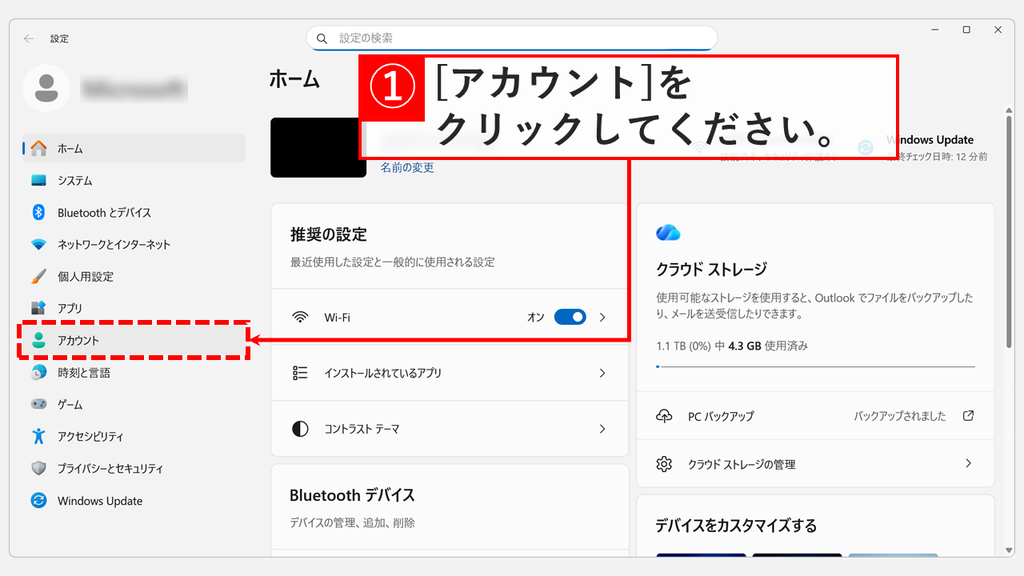The image size is (1024, 576).
Task: Click the ネットワークとインターネット icon
Action: 39,244
